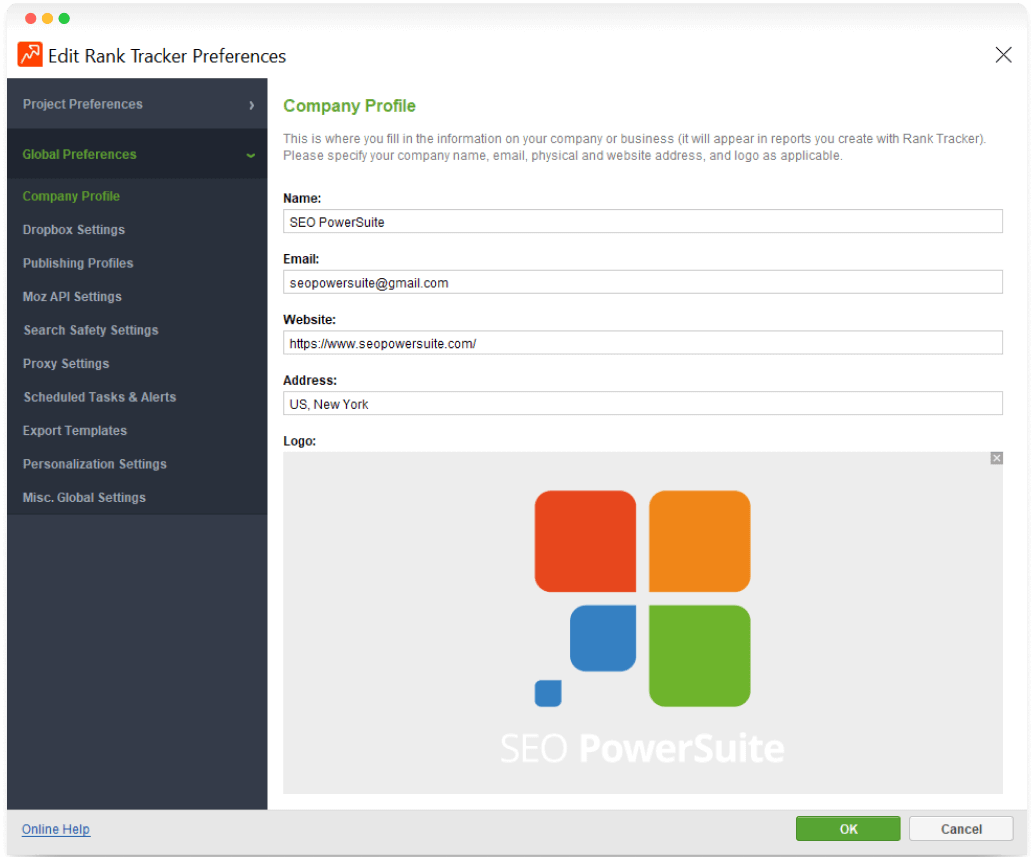Close the preferences dialog with the X

click(1003, 55)
